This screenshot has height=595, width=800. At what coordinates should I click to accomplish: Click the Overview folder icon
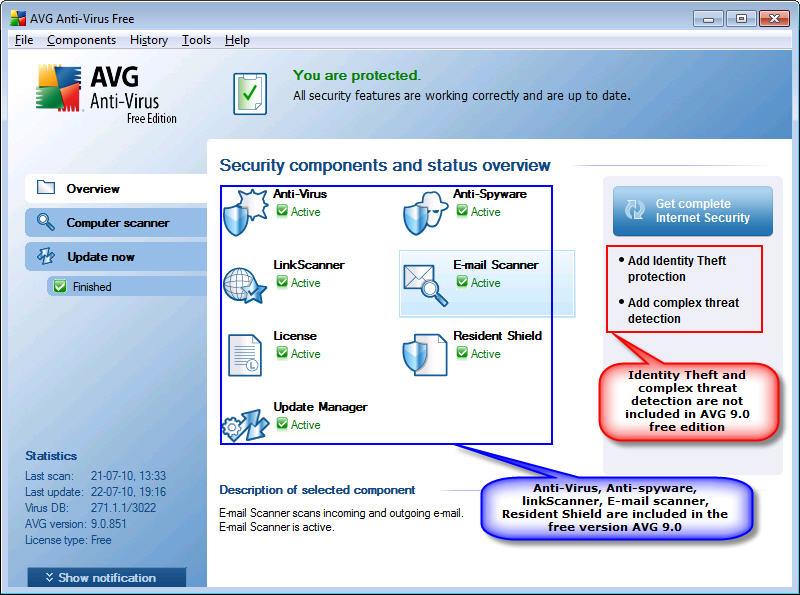click(46, 187)
